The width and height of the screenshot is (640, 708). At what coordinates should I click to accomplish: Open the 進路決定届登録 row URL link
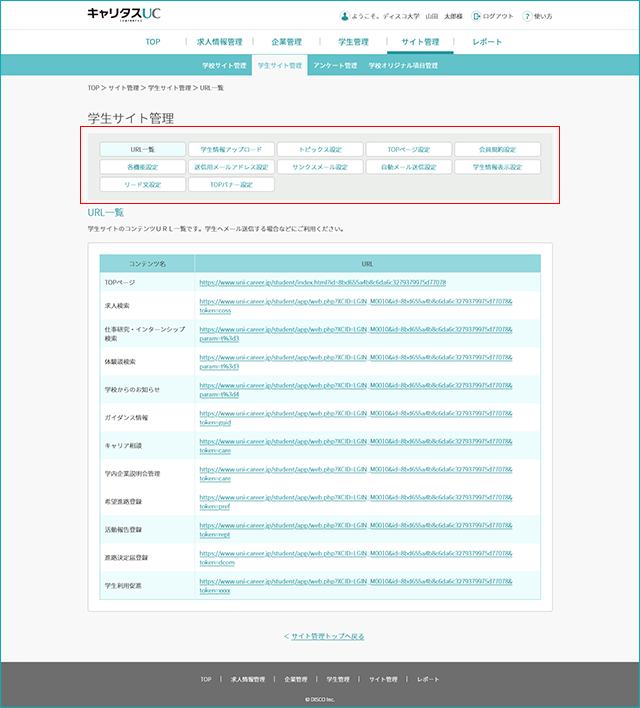tap(356, 558)
